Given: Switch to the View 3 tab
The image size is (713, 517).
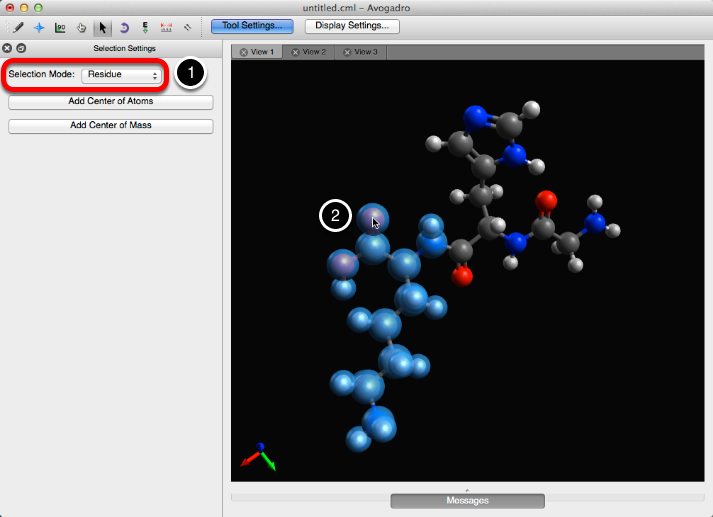Looking at the screenshot, I should (x=360, y=52).
